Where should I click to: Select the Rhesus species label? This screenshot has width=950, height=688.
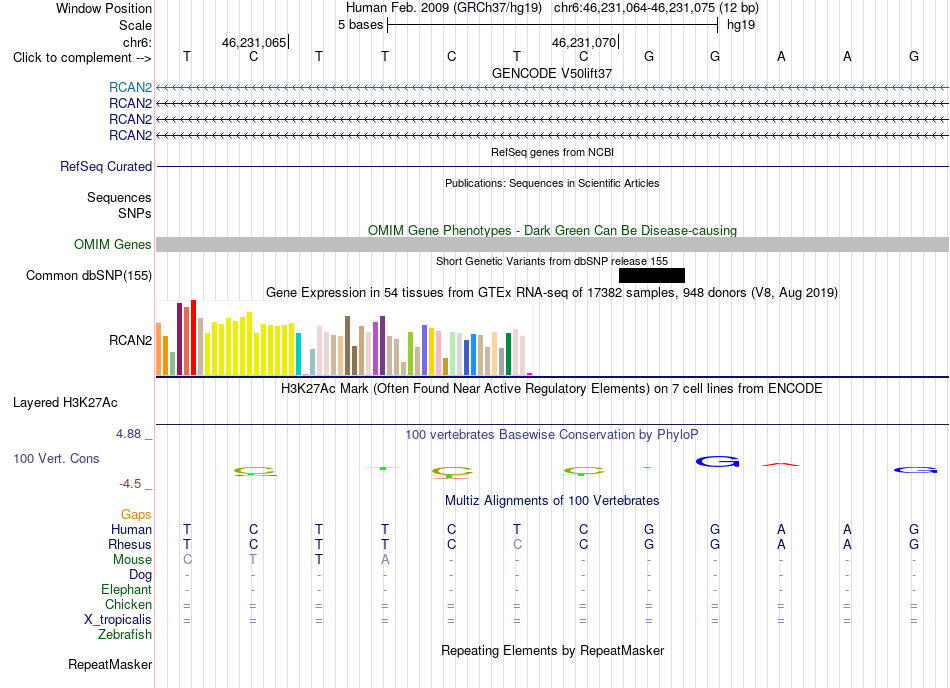[x=130, y=544]
